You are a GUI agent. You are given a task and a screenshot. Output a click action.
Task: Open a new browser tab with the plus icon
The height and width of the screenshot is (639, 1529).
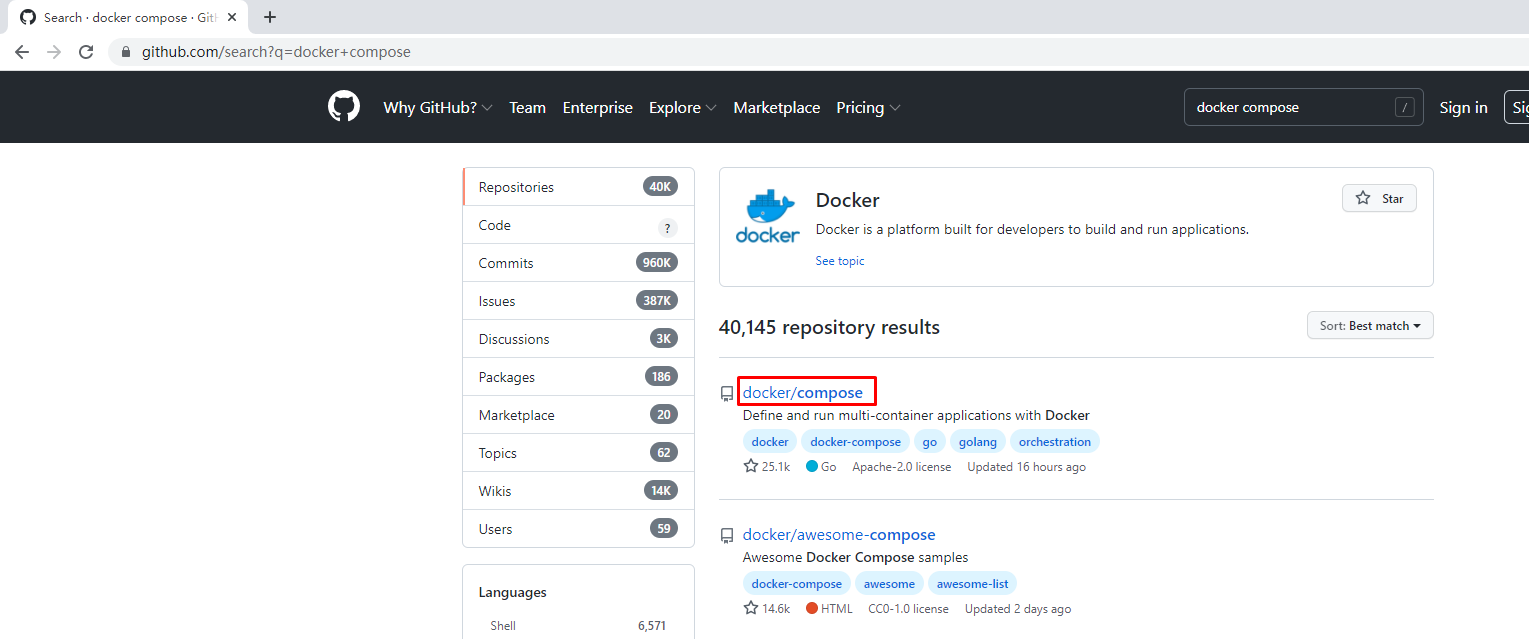pos(270,17)
